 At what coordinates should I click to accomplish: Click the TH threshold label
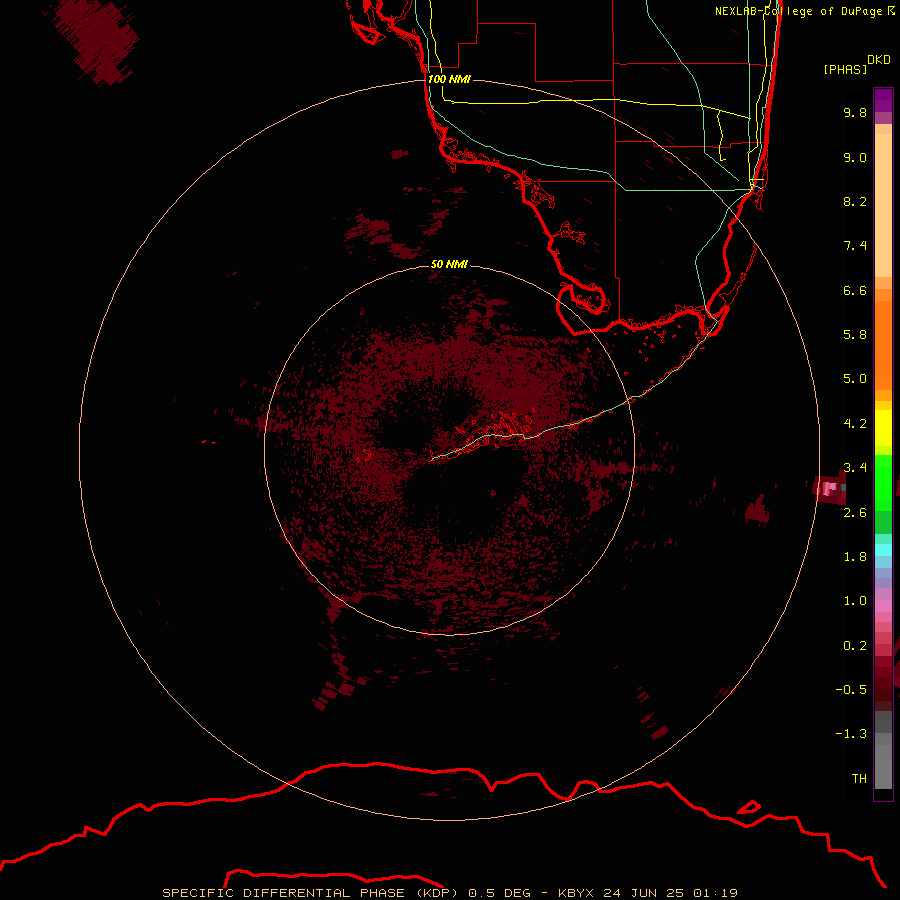859,779
